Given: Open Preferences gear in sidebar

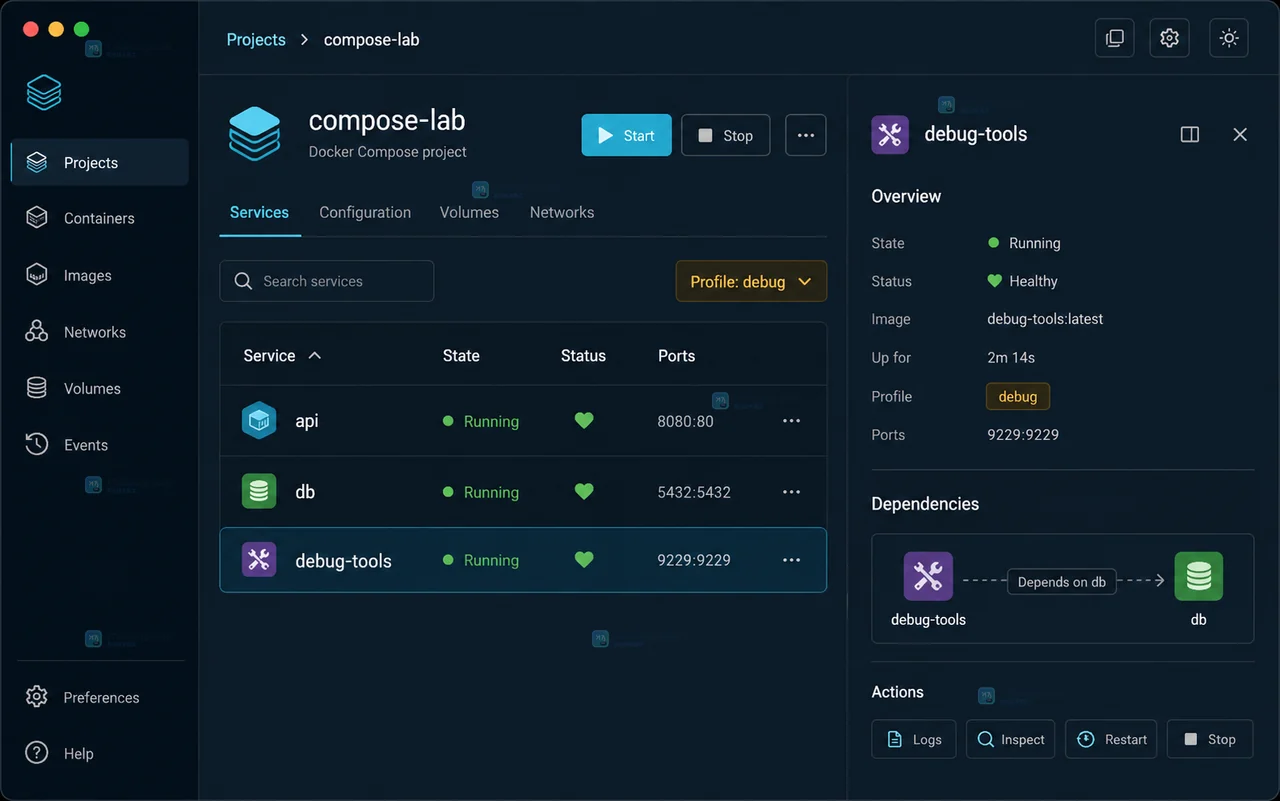Looking at the screenshot, I should [37, 697].
